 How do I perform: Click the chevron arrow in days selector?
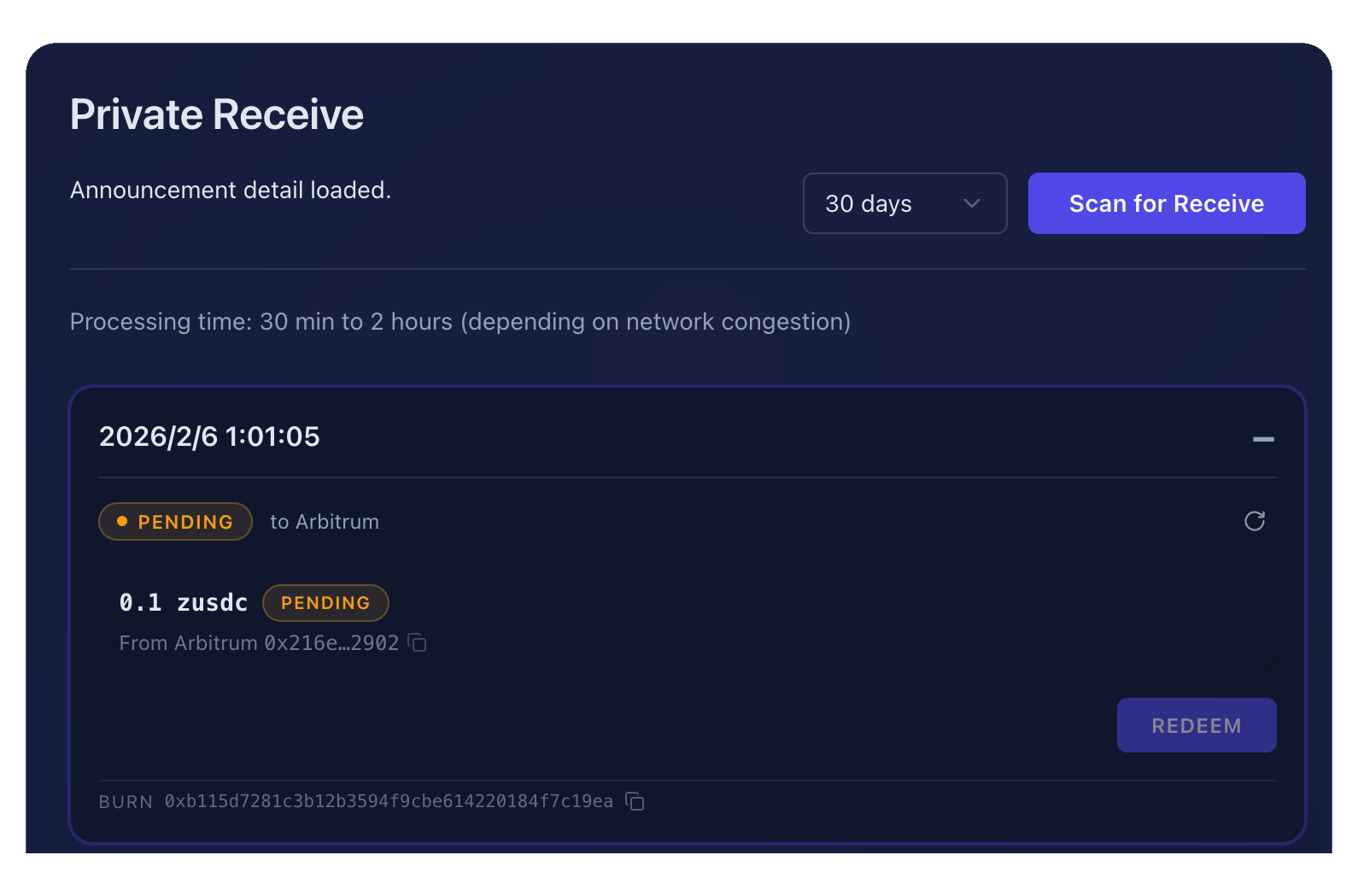click(971, 203)
